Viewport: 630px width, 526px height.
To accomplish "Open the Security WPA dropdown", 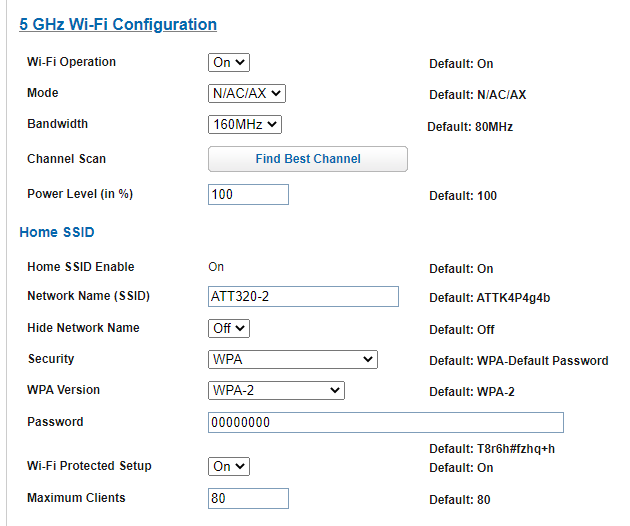I will [293, 360].
